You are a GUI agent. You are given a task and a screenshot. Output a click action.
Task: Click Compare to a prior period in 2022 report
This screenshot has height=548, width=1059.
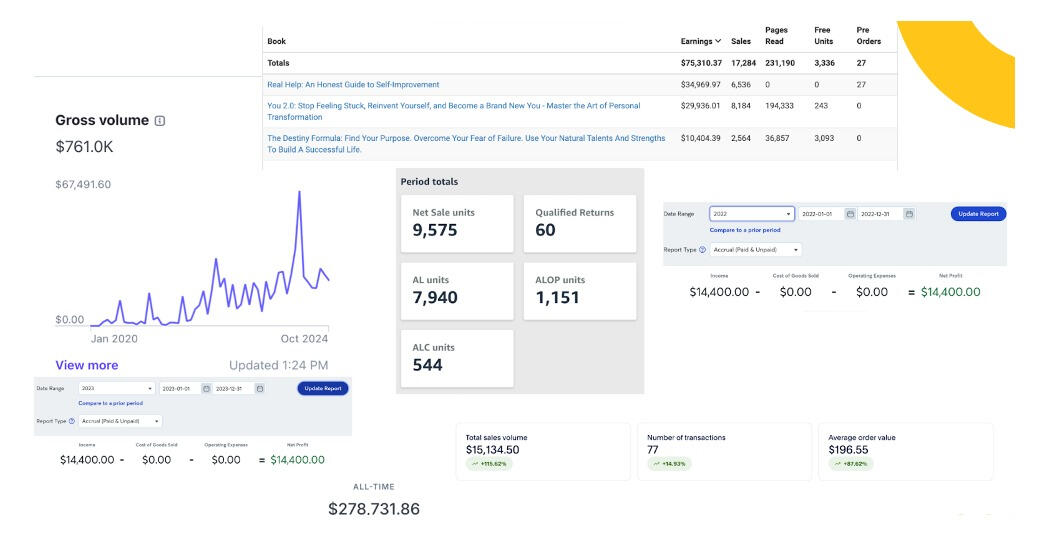point(745,230)
